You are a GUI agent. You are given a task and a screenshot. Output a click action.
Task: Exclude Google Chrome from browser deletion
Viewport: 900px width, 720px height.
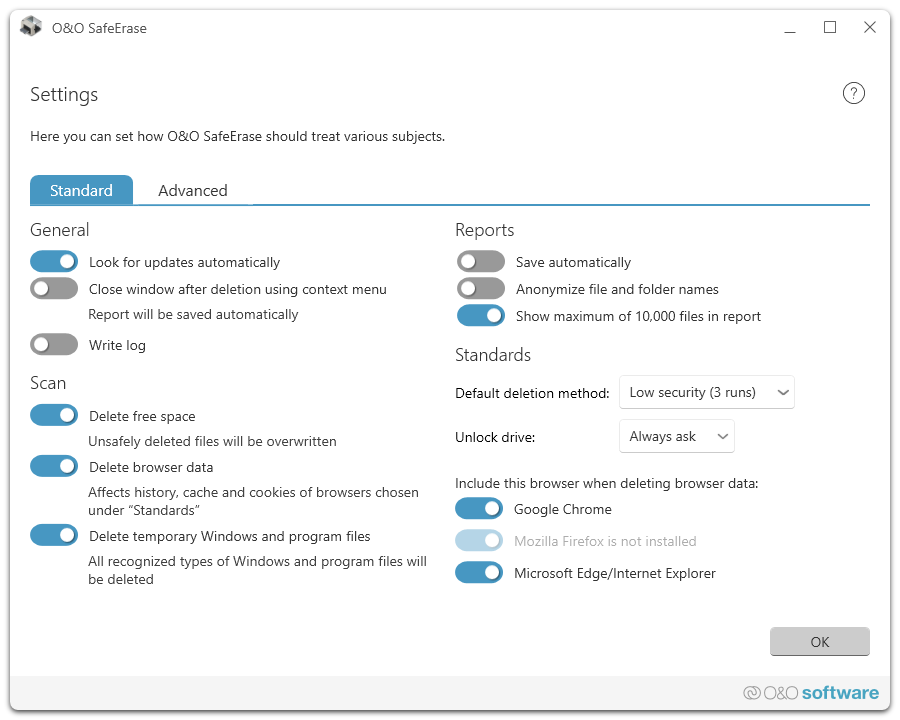click(x=479, y=509)
